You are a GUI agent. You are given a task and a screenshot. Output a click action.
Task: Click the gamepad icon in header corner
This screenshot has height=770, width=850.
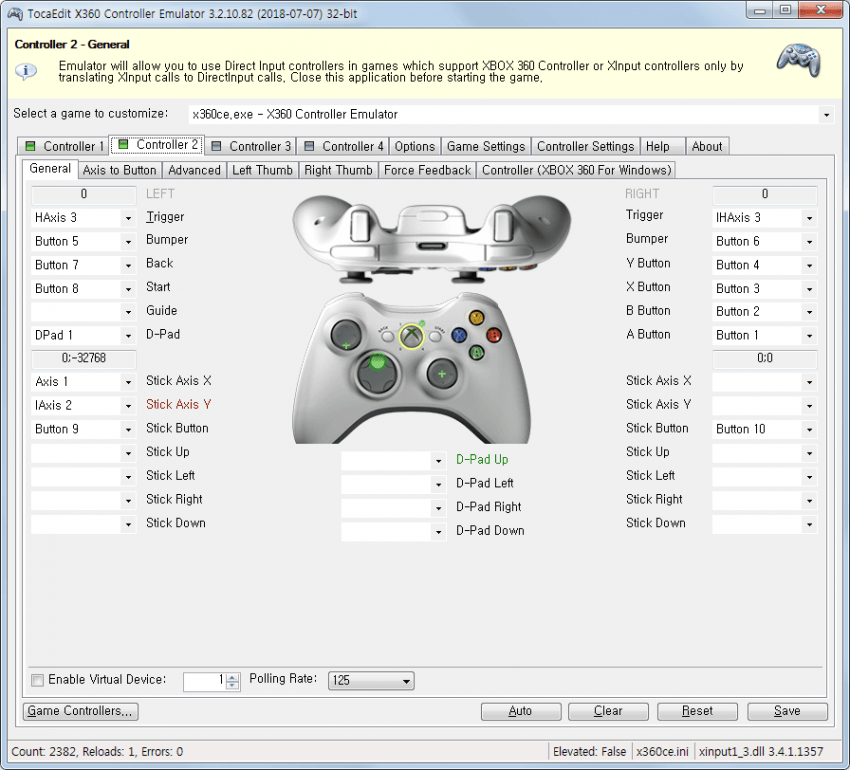(799, 60)
